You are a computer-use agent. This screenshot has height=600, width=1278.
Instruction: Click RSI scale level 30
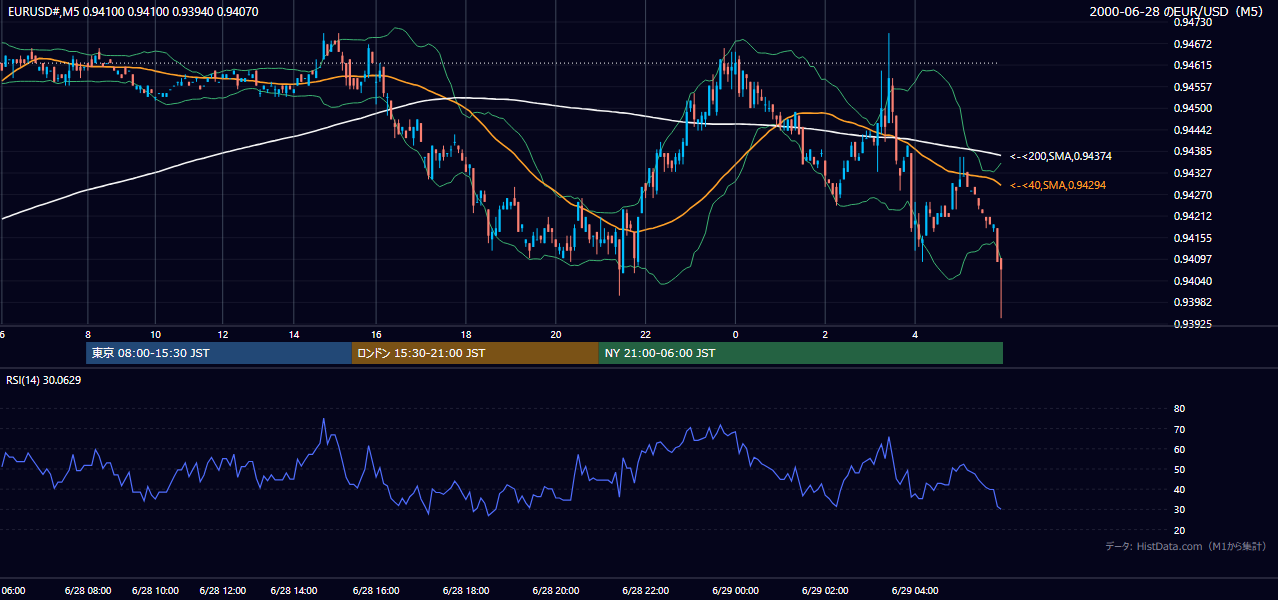(1179, 510)
